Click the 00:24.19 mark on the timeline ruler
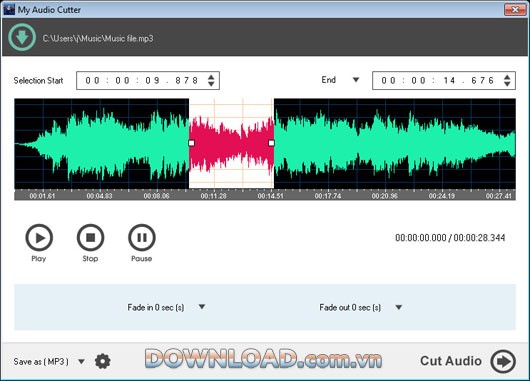This screenshot has width=530, height=381. (x=442, y=196)
